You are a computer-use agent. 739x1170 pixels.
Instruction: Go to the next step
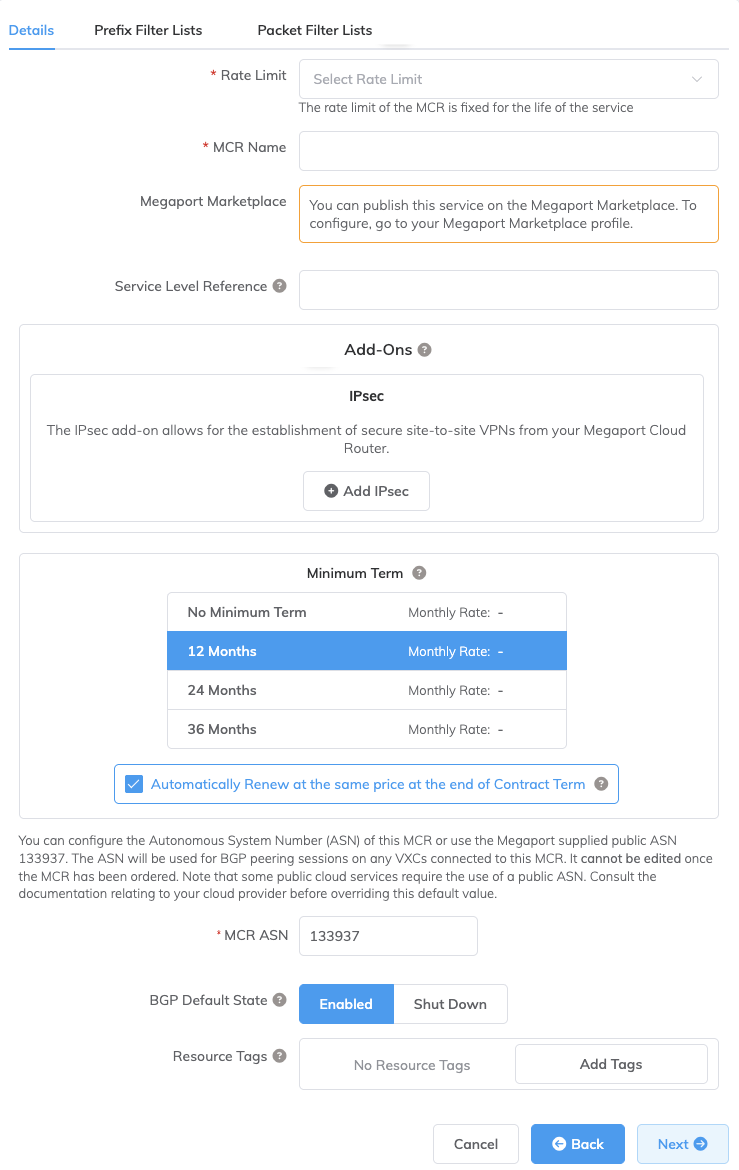click(x=682, y=1144)
